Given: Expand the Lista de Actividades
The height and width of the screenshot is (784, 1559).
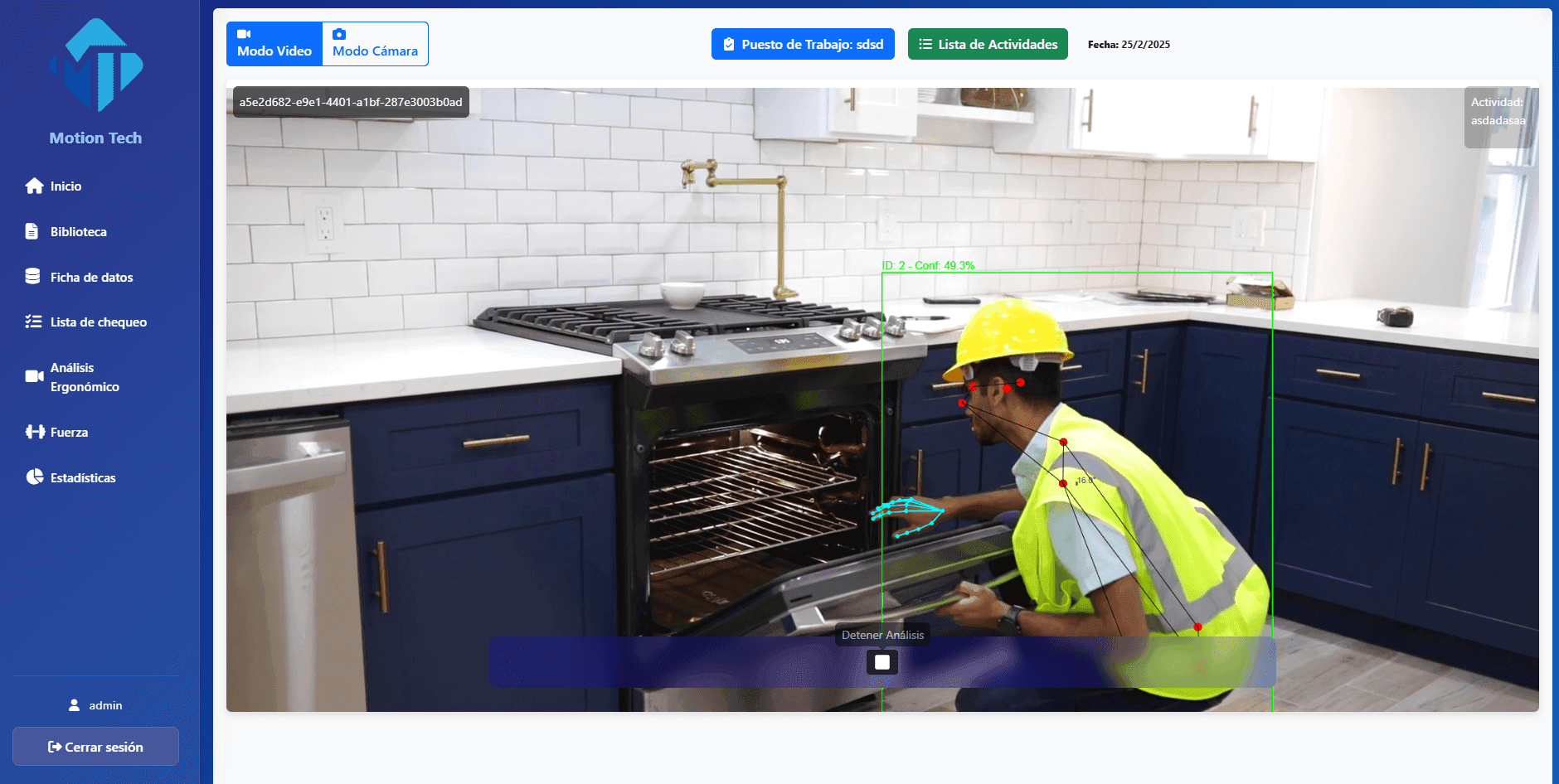Looking at the screenshot, I should 988,44.
